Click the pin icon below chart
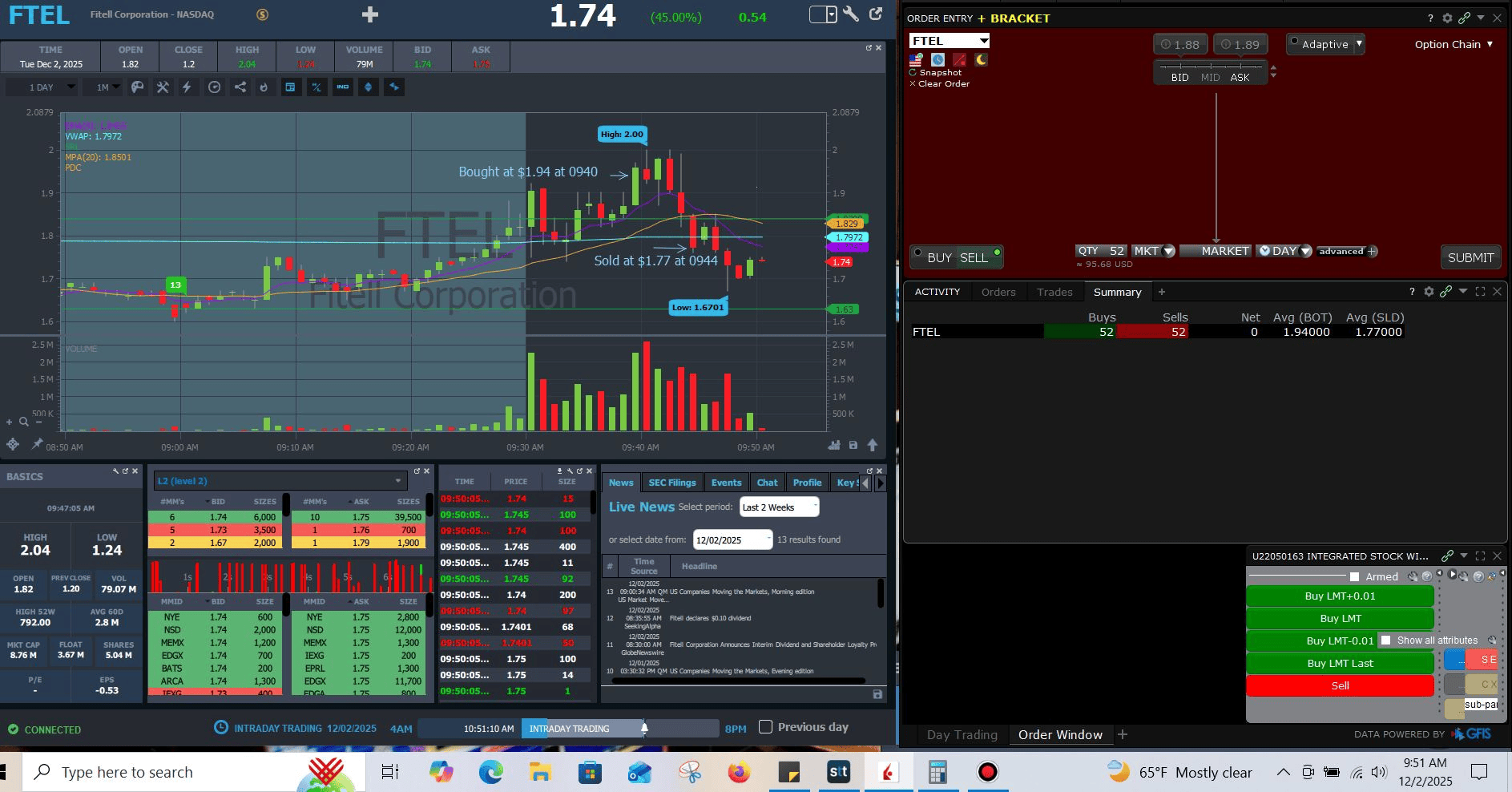Screen dimensions: 1512x792 click(37, 444)
